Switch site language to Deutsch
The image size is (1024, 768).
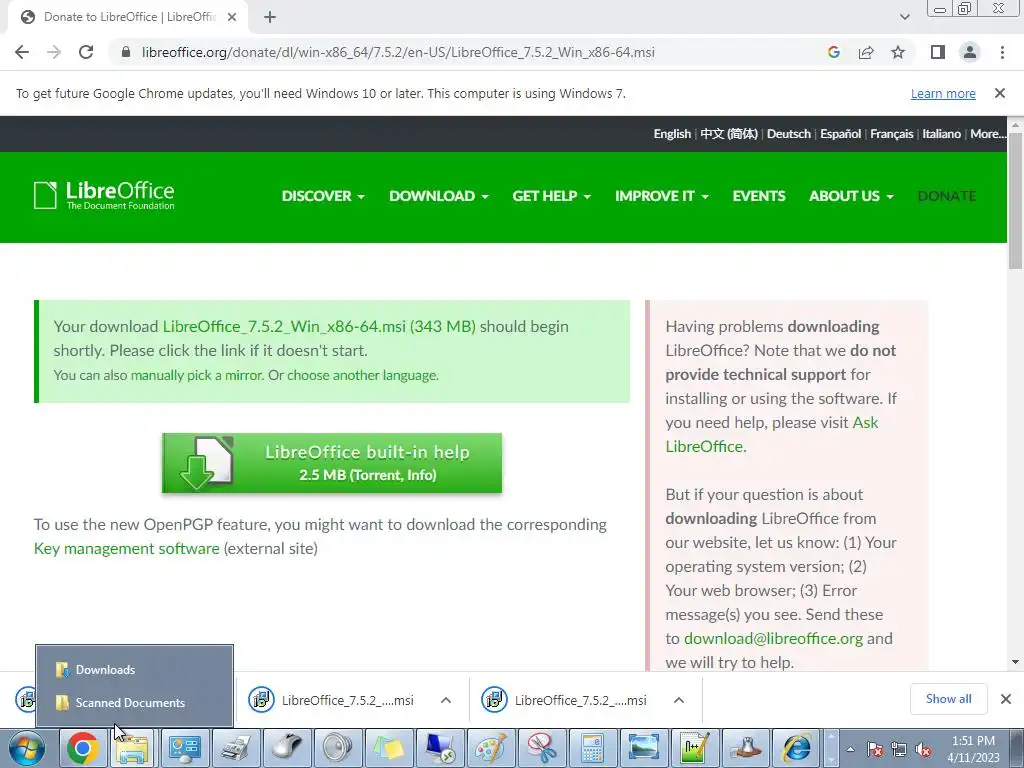click(788, 134)
